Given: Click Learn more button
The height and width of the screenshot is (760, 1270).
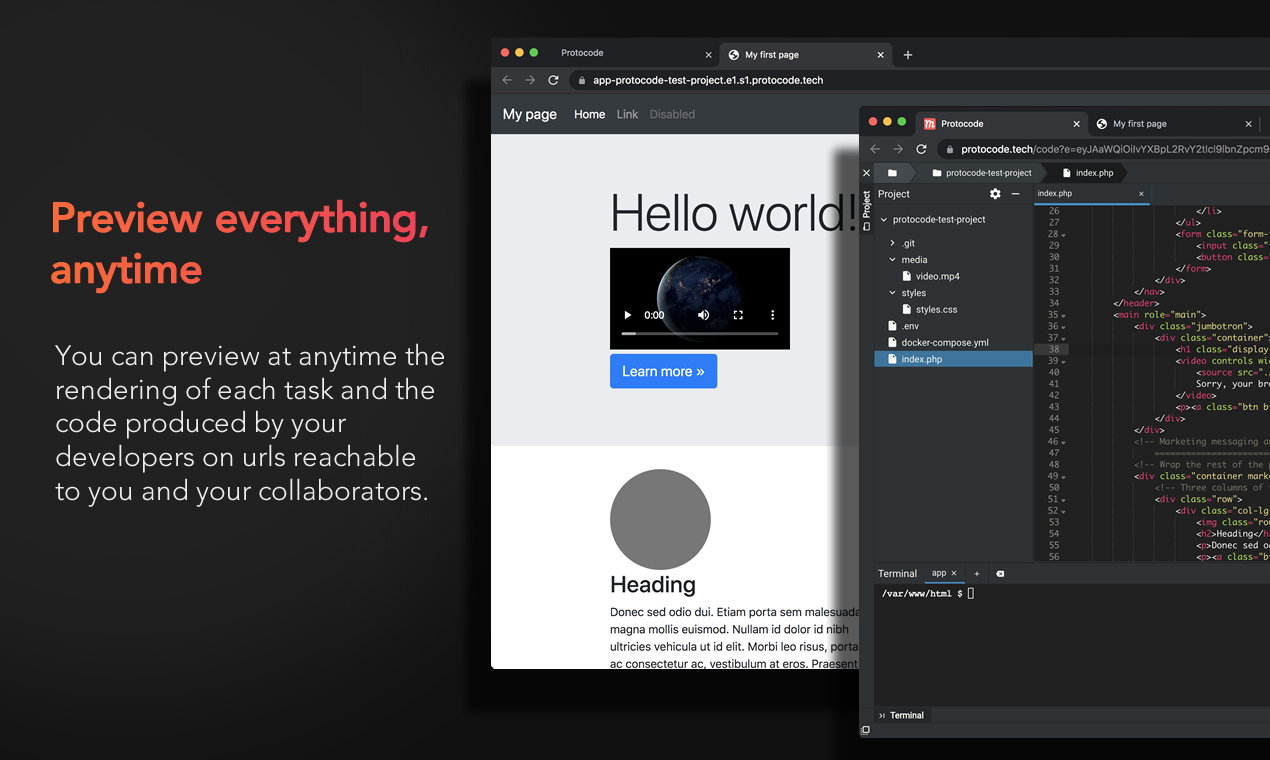Looking at the screenshot, I should coord(663,371).
